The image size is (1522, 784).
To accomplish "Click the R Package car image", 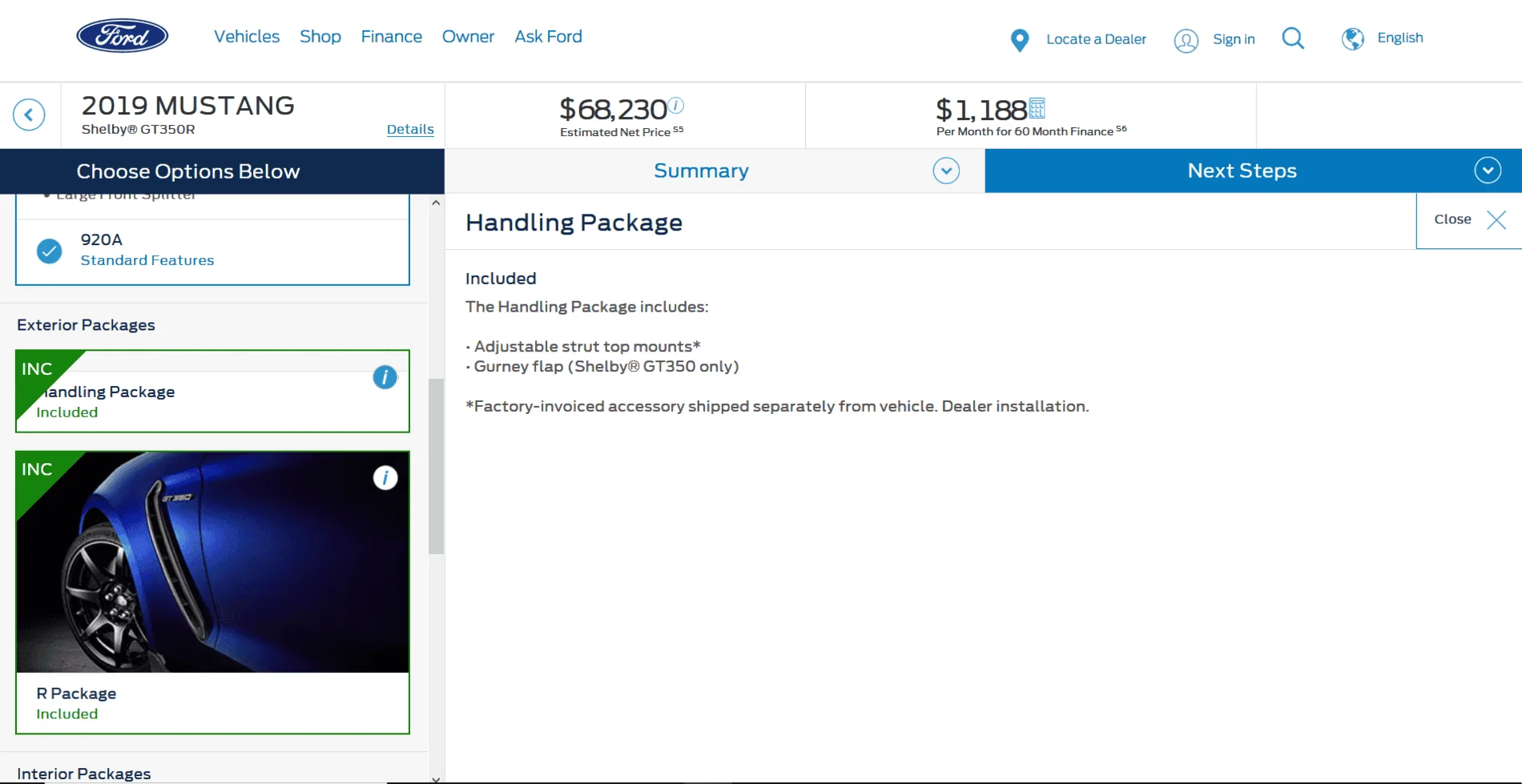I will 213,562.
